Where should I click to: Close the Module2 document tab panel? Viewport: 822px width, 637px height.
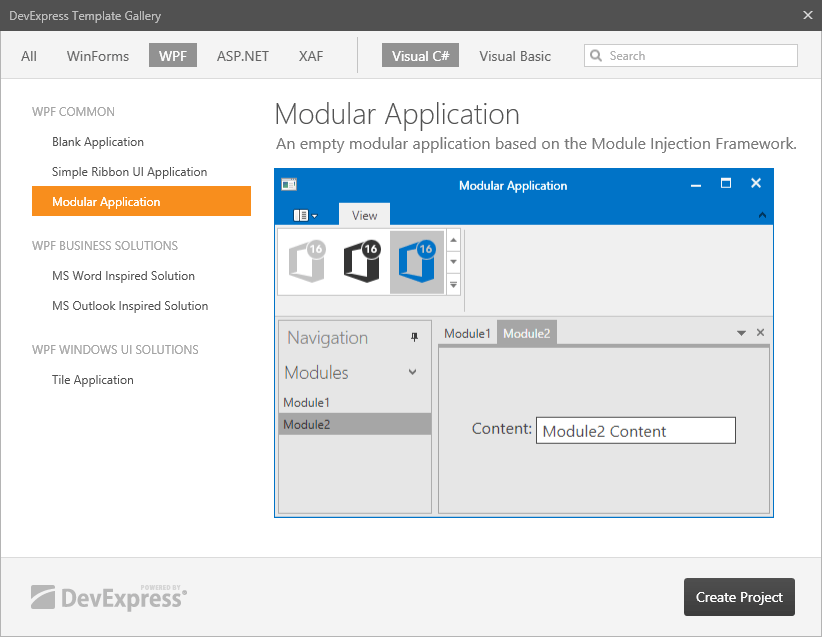click(760, 333)
